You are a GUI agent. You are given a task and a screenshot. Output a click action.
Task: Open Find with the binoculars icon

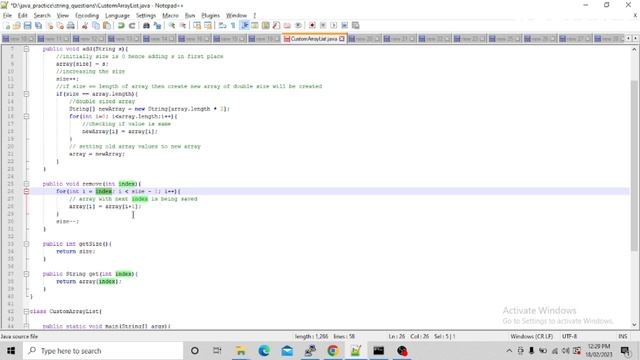coord(146,25)
